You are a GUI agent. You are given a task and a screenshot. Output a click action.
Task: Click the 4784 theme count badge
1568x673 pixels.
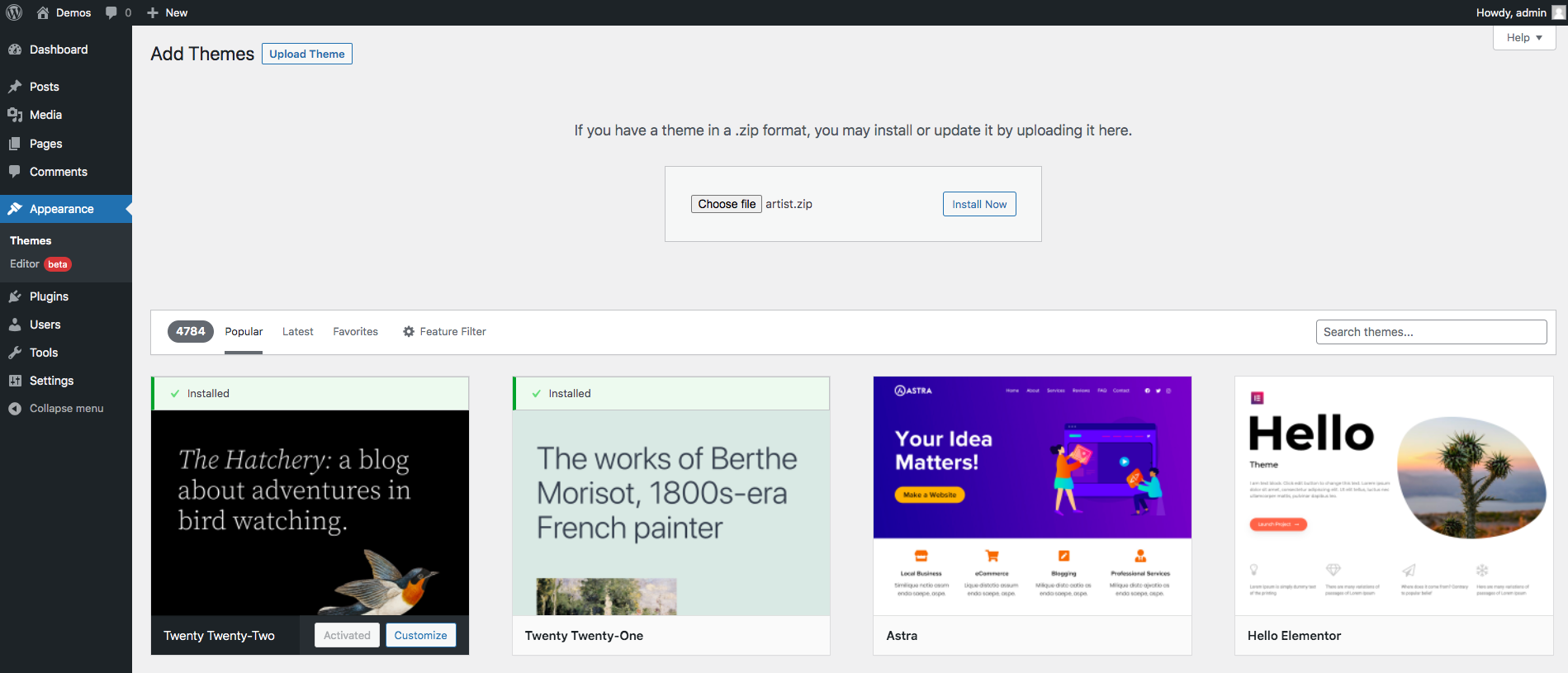191,331
